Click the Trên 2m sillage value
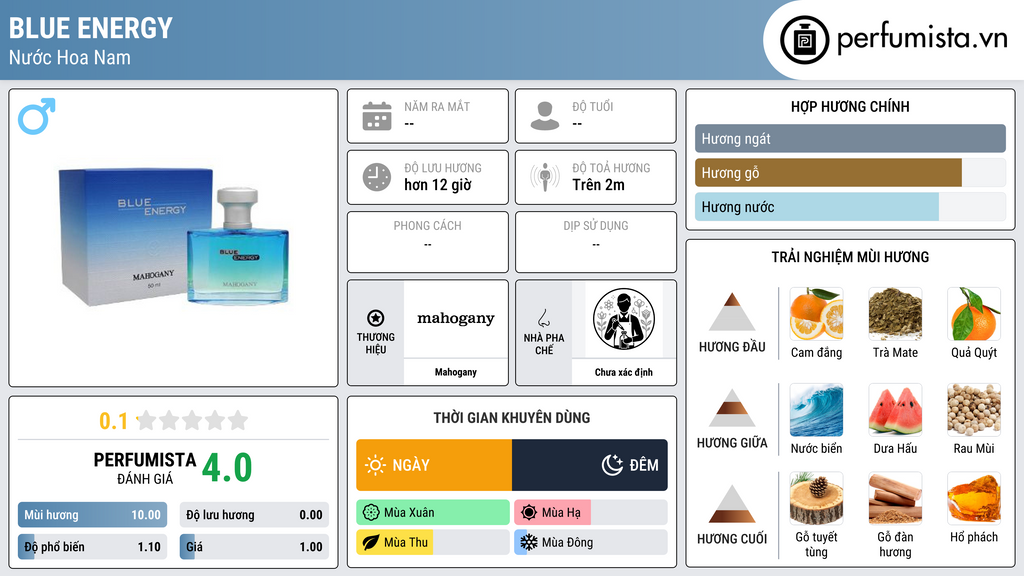The height and width of the screenshot is (576, 1024). click(x=599, y=185)
